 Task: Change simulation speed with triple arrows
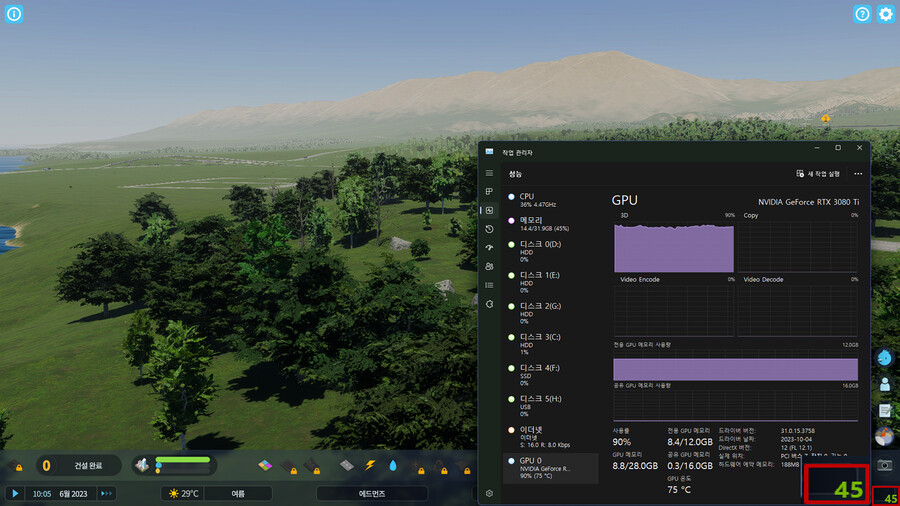pyautogui.click(x=106, y=493)
